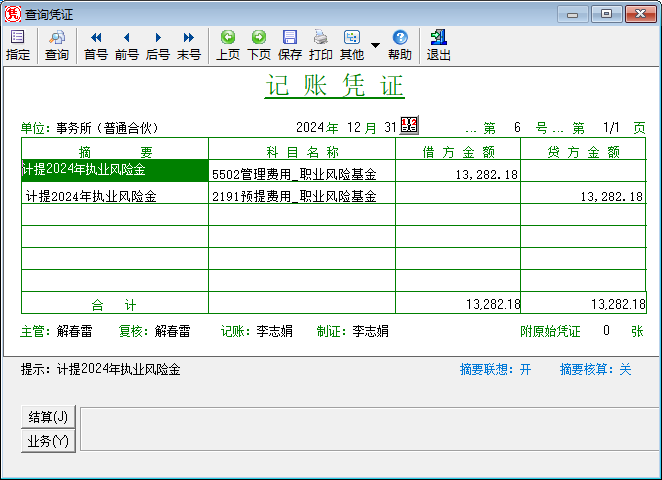Open the date calendar picker
The image size is (662, 480).
(x=409, y=126)
